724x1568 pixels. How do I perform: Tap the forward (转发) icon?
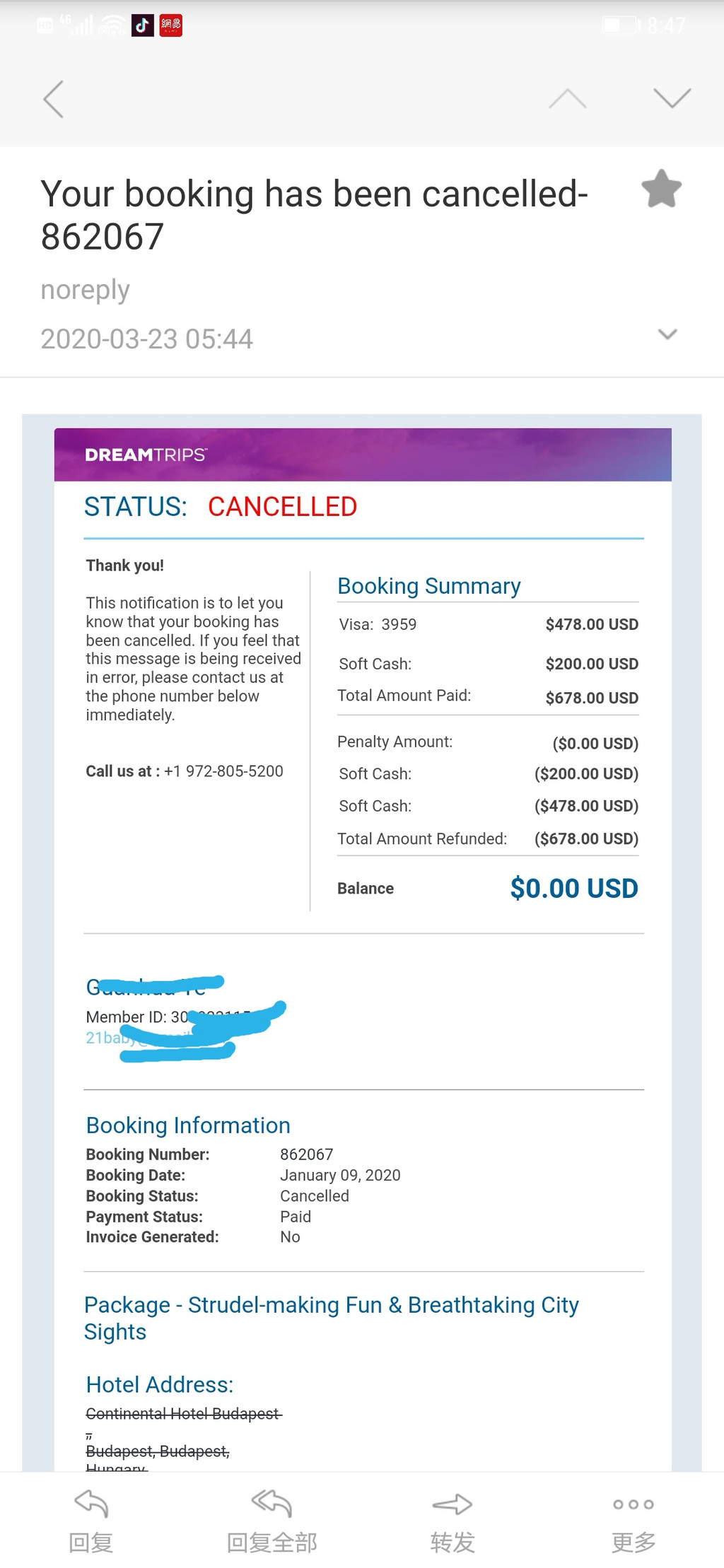pyautogui.click(x=452, y=1520)
